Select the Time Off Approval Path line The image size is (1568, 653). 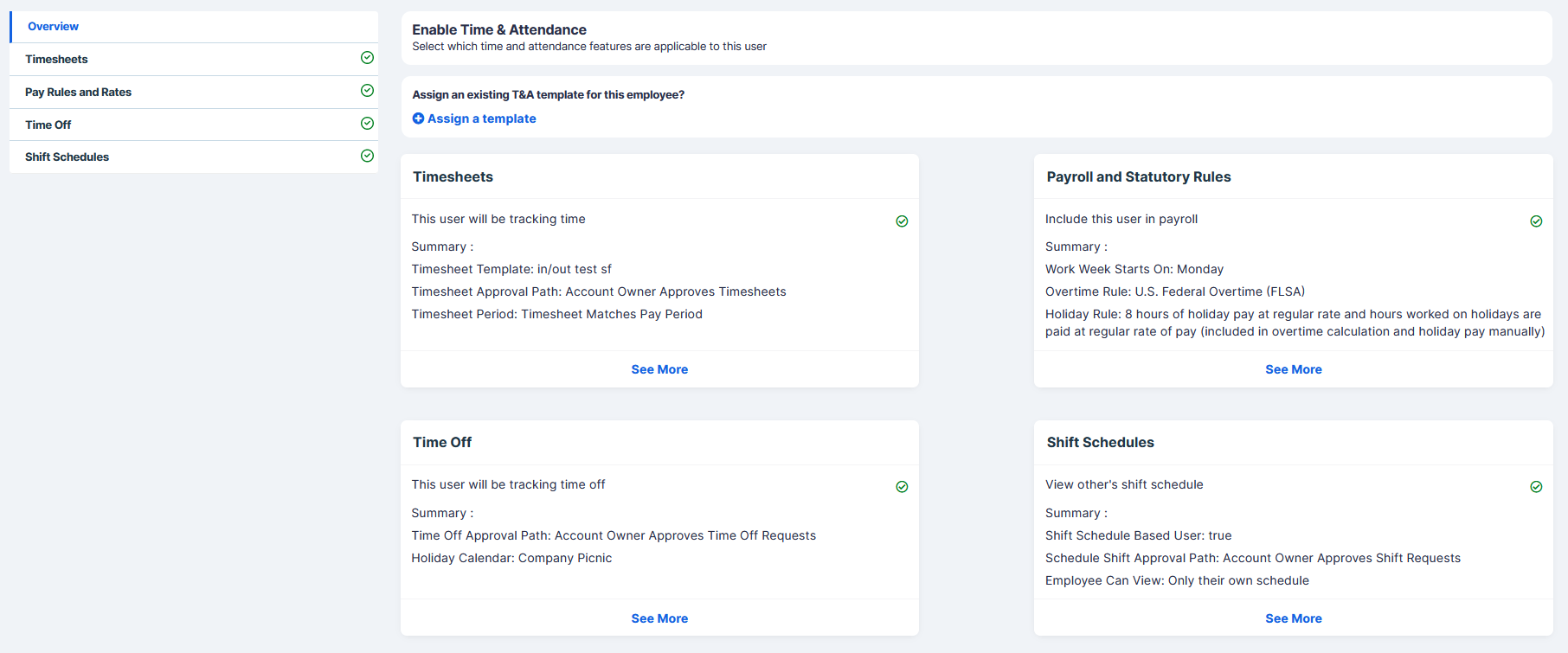(x=614, y=535)
